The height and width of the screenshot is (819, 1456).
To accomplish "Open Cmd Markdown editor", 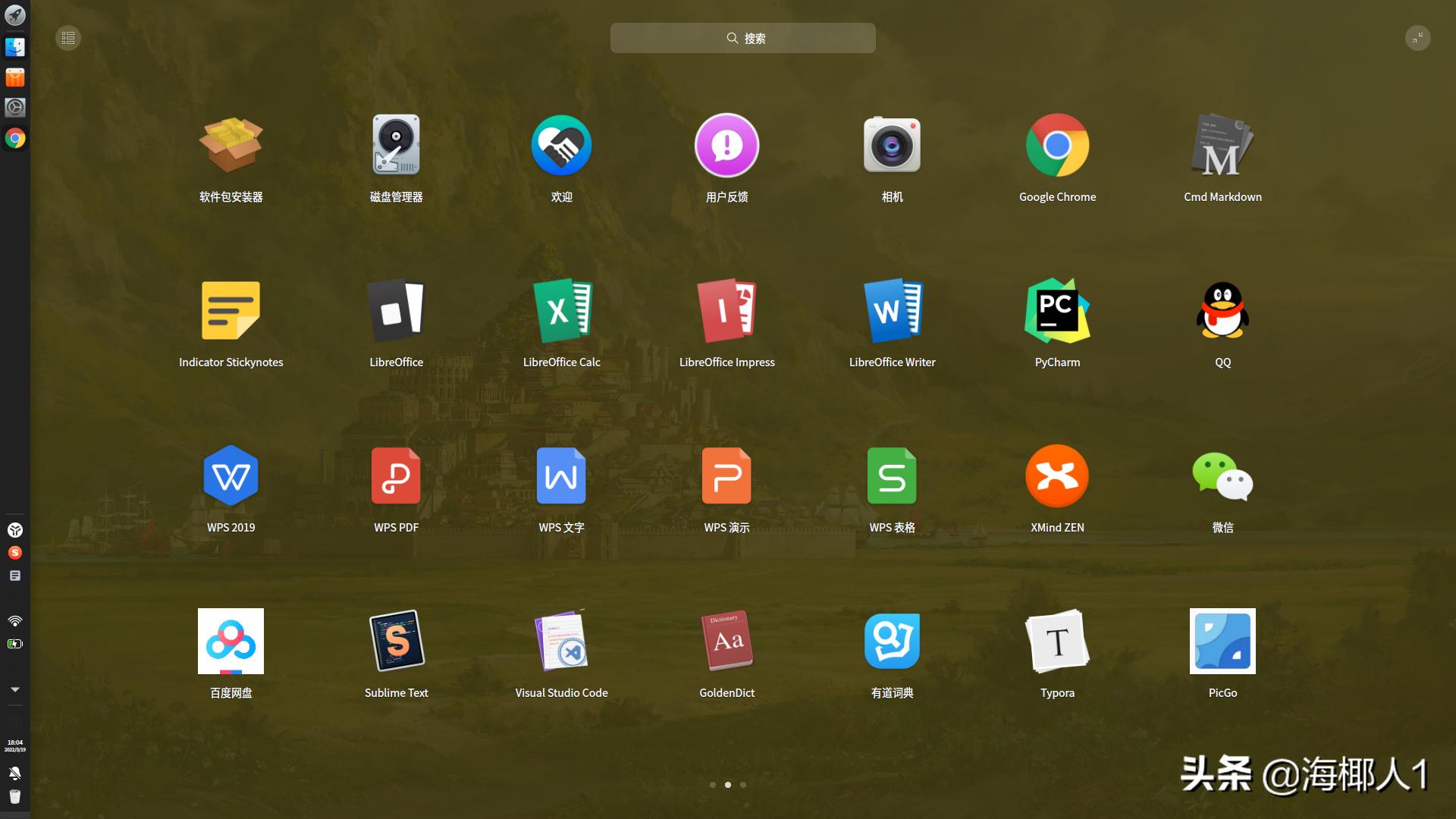I will coord(1222,146).
